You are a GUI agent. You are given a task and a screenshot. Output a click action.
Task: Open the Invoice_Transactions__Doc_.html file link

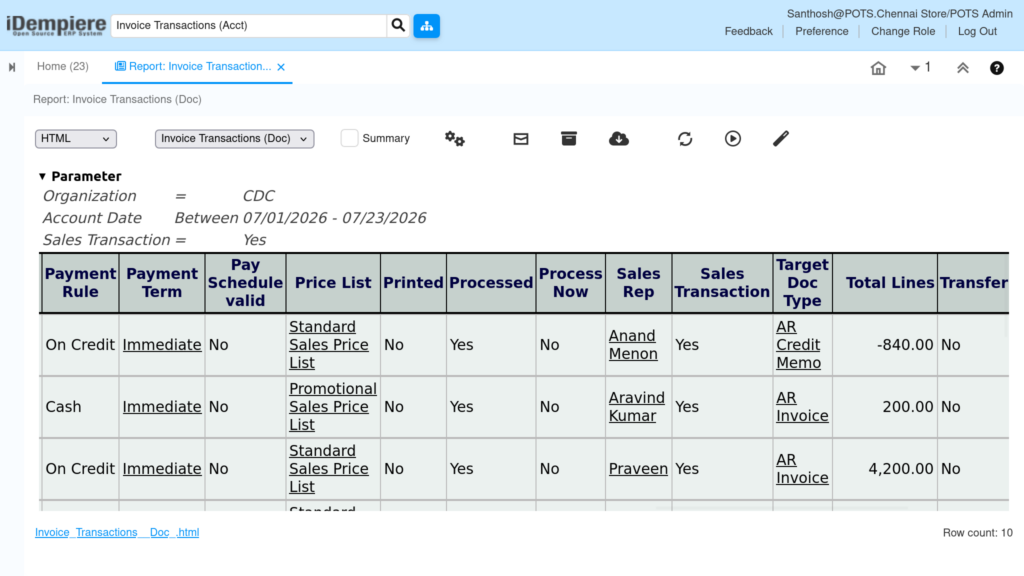[117, 532]
